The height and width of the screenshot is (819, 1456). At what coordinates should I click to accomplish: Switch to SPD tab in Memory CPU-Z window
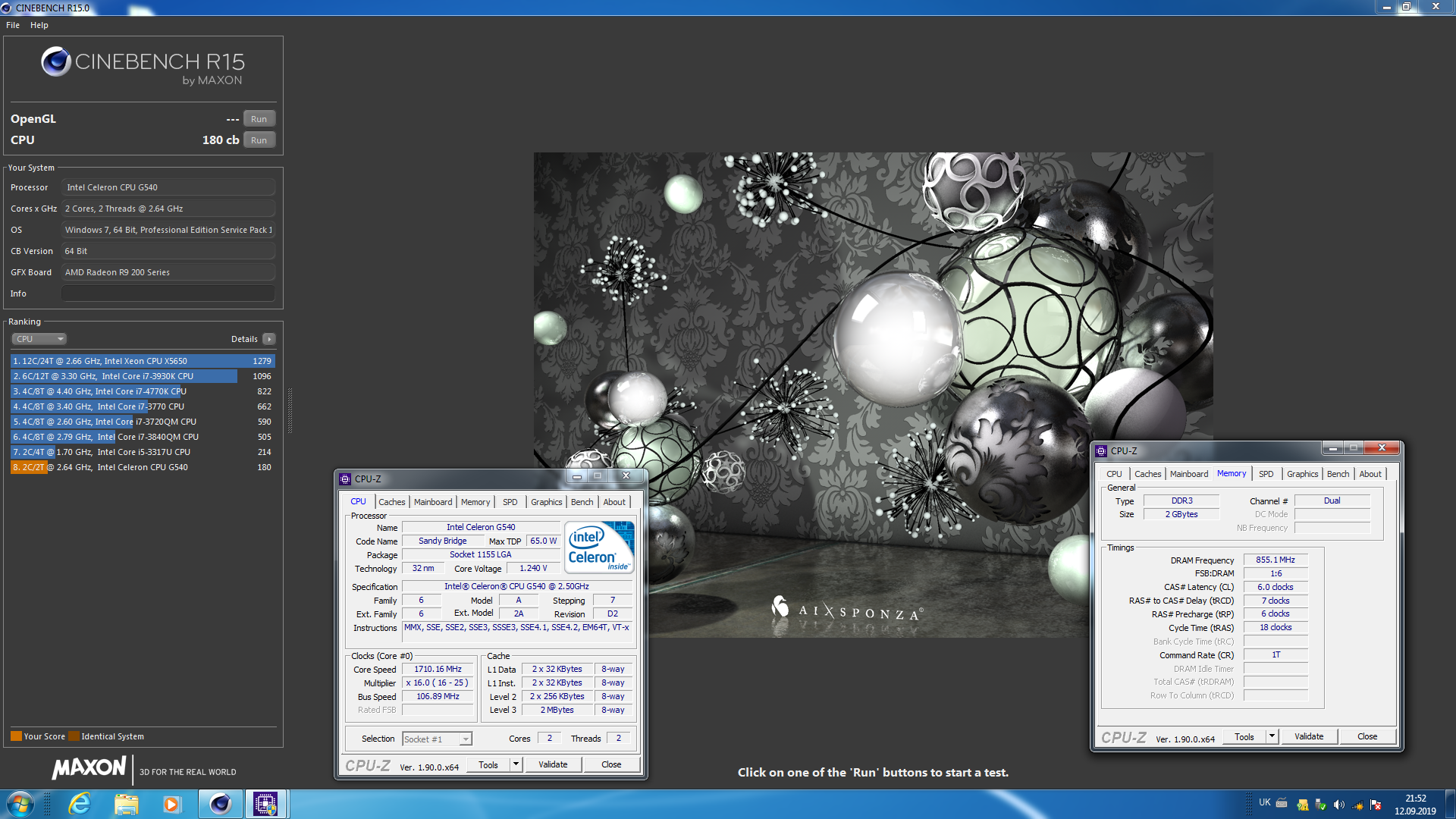[1266, 474]
